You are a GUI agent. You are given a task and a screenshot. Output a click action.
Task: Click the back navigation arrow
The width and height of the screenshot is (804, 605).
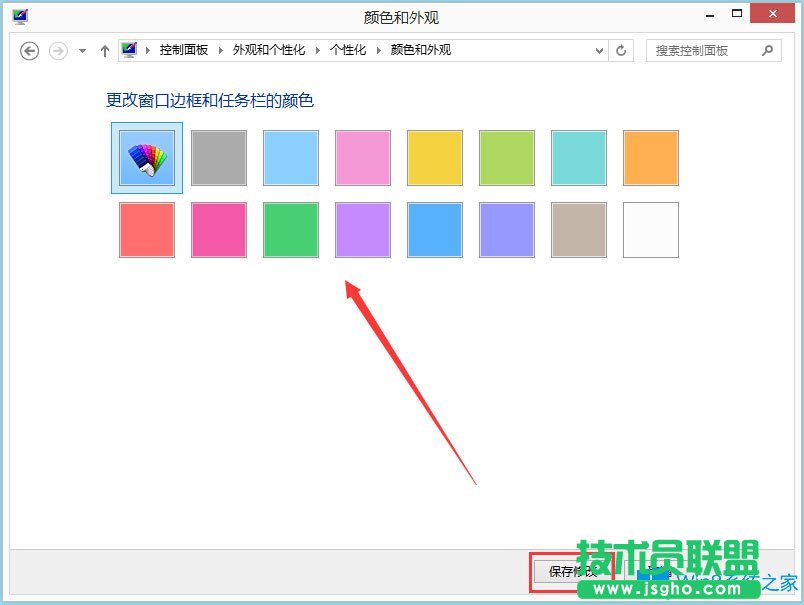(x=29, y=50)
